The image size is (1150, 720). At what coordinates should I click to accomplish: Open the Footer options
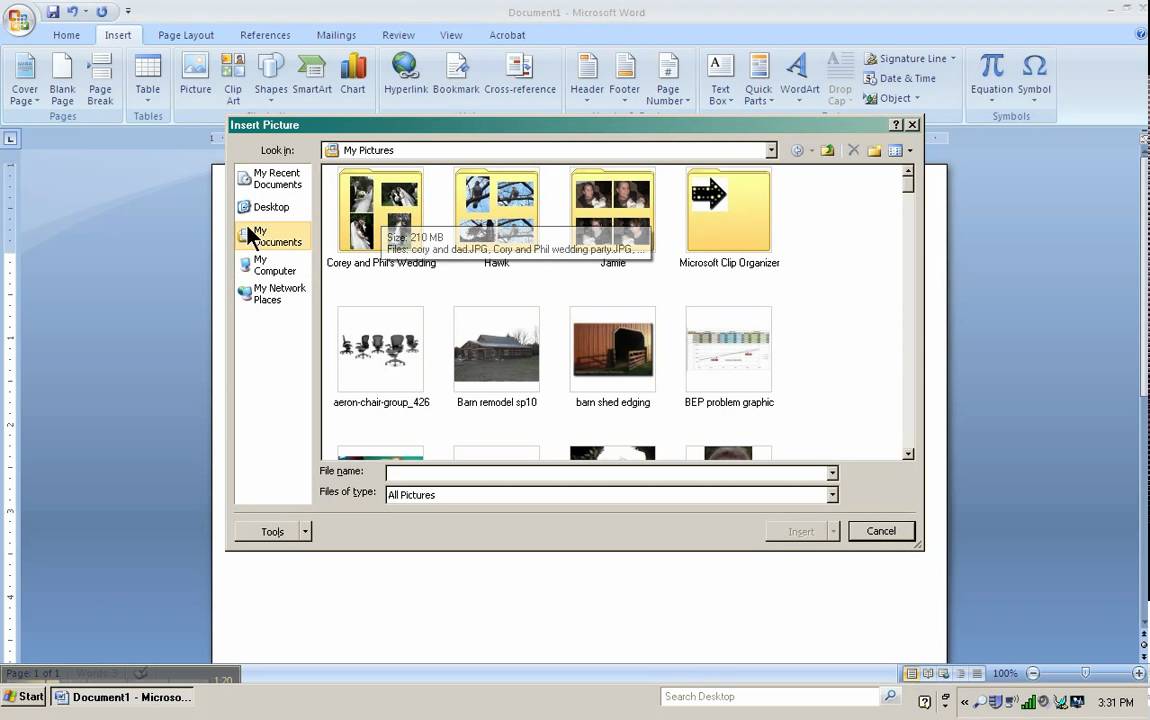click(624, 79)
